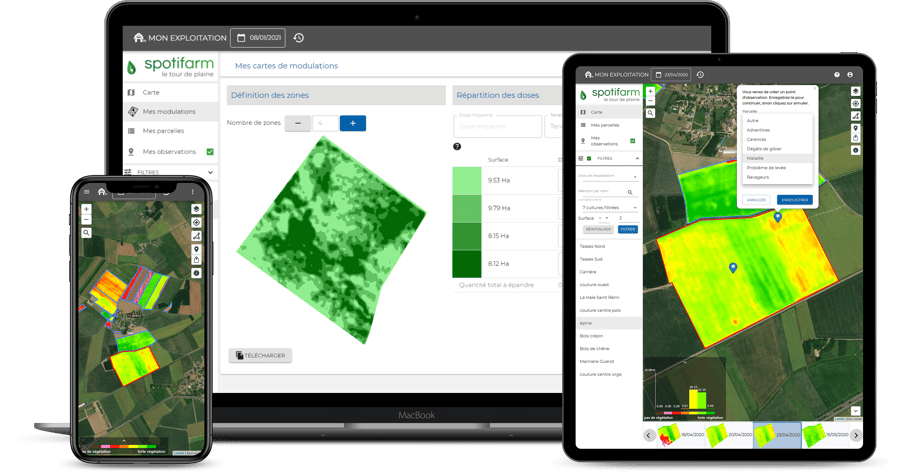900x472 pixels.
Task: Select the 9.79 Ha zone color swatch
Action: pos(467,208)
